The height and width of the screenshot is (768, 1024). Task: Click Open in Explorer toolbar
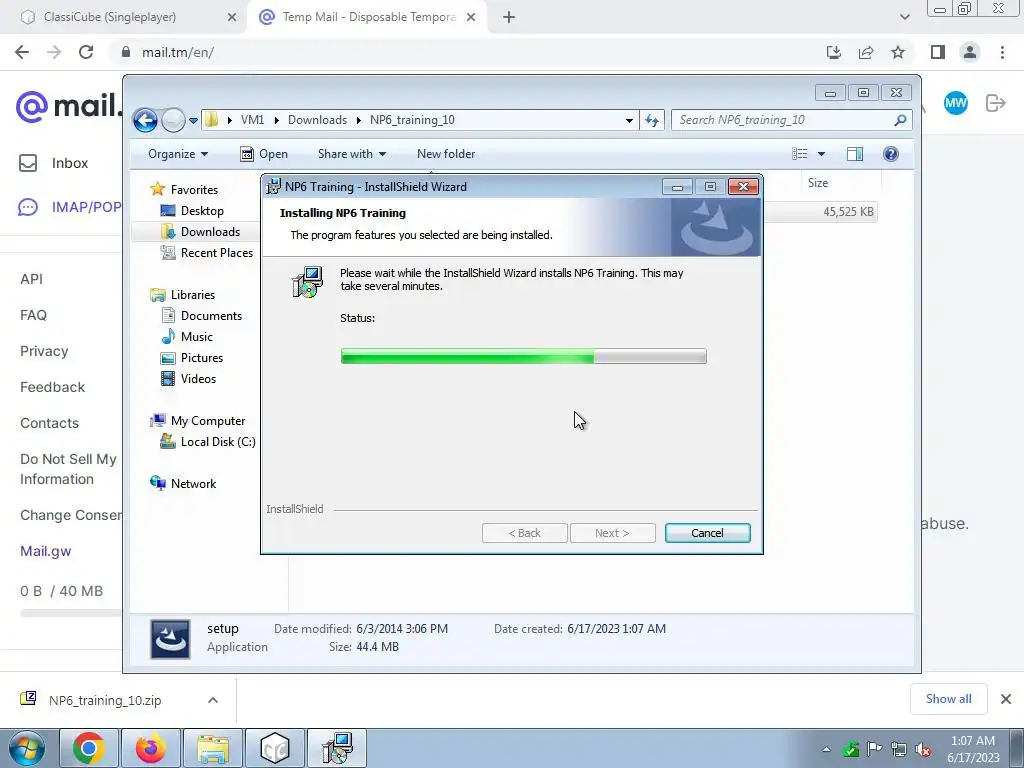(264, 154)
